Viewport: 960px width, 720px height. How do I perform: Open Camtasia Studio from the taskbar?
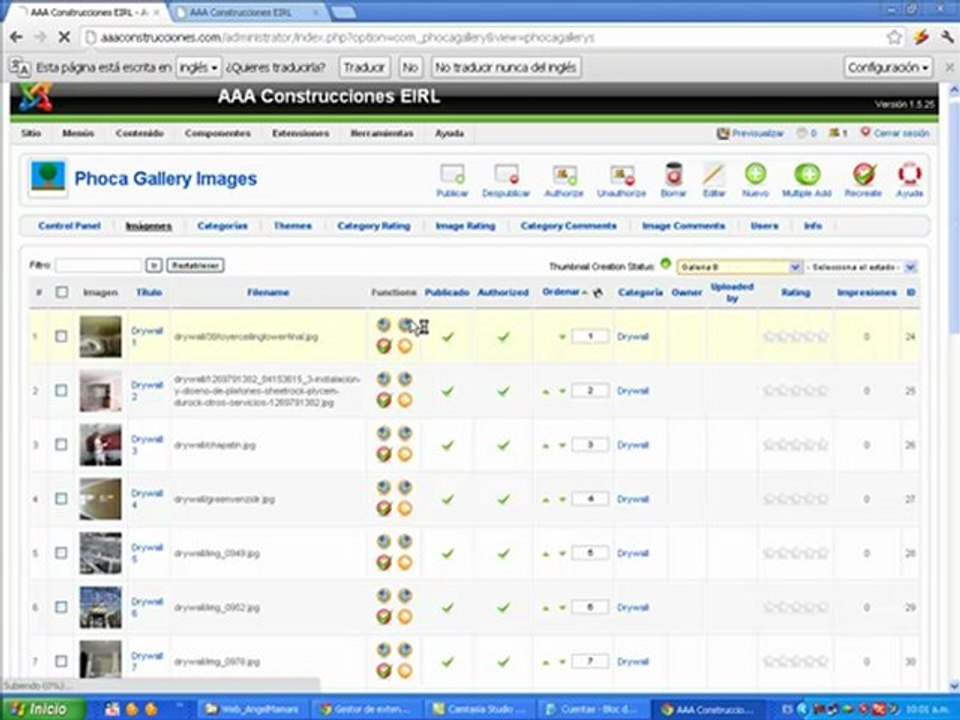(x=481, y=710)
